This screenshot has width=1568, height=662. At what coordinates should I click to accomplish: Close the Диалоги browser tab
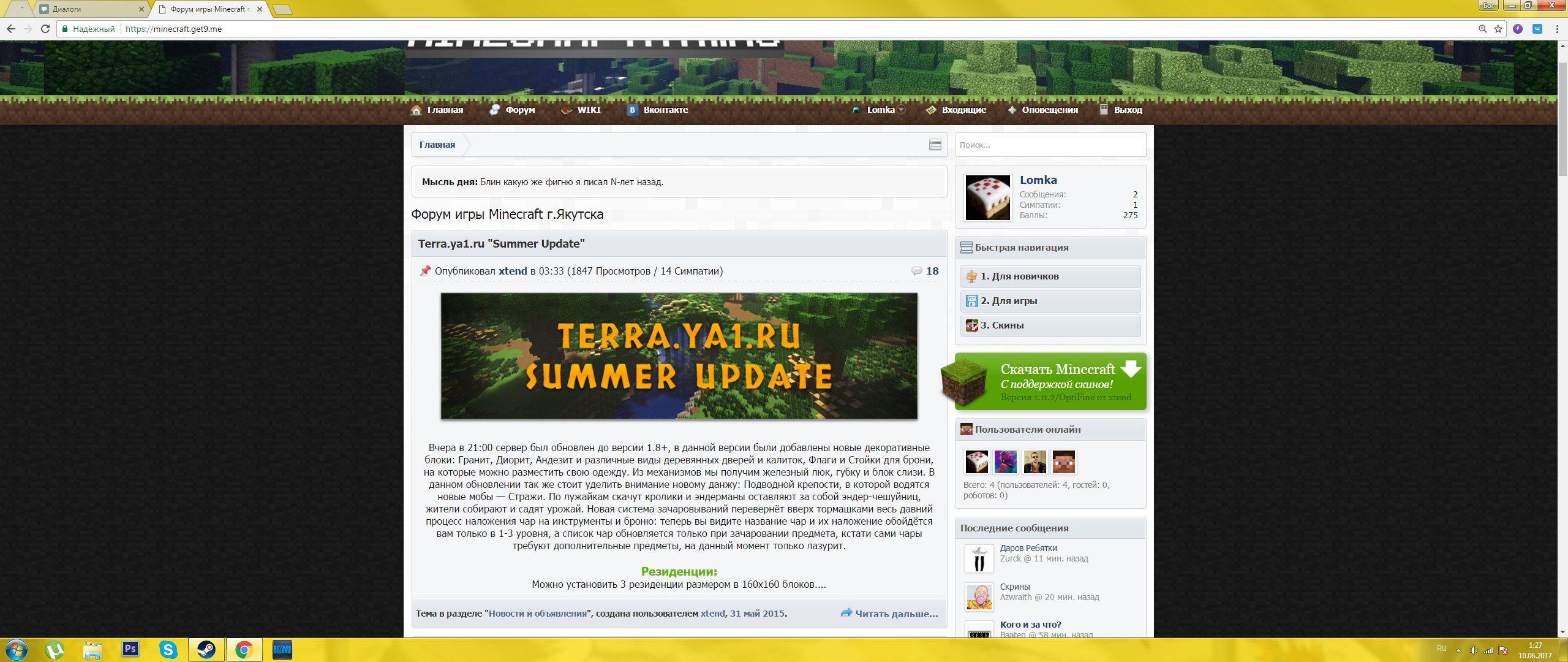point(141,9)
